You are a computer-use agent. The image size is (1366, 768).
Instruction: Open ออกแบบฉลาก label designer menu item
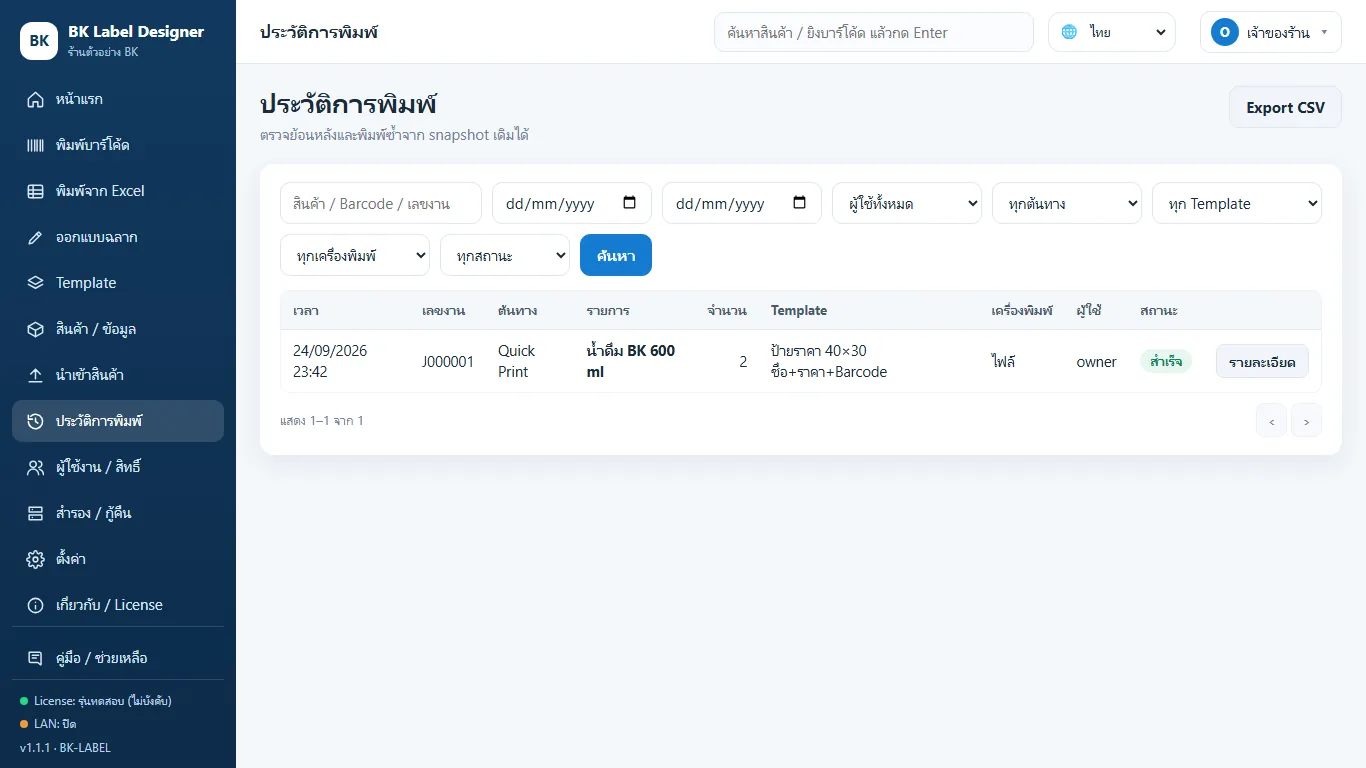coord(118,237)
